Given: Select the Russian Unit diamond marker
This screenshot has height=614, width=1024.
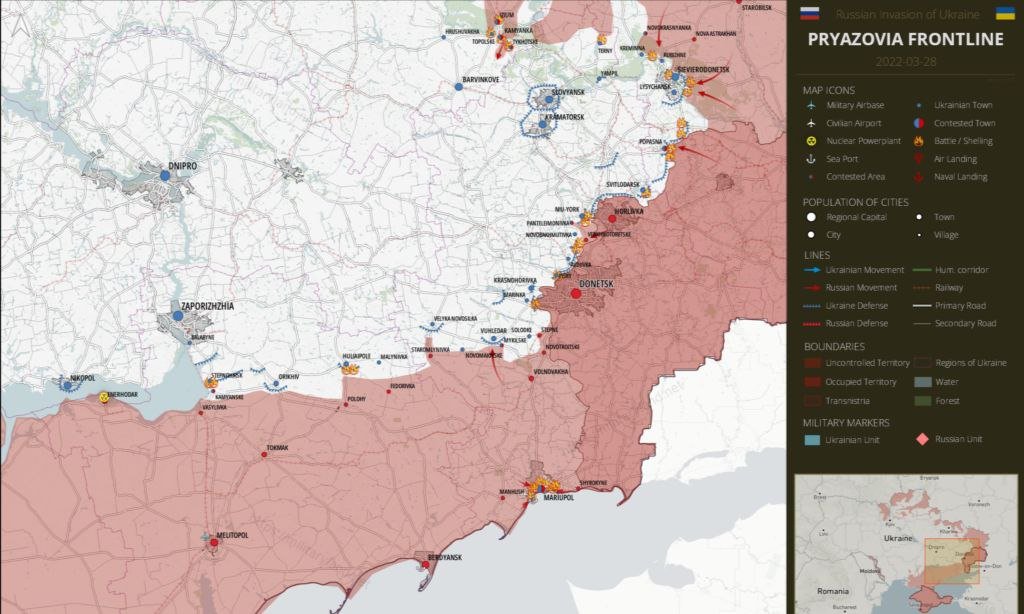Looking at the screenshot, I should 921,439.
